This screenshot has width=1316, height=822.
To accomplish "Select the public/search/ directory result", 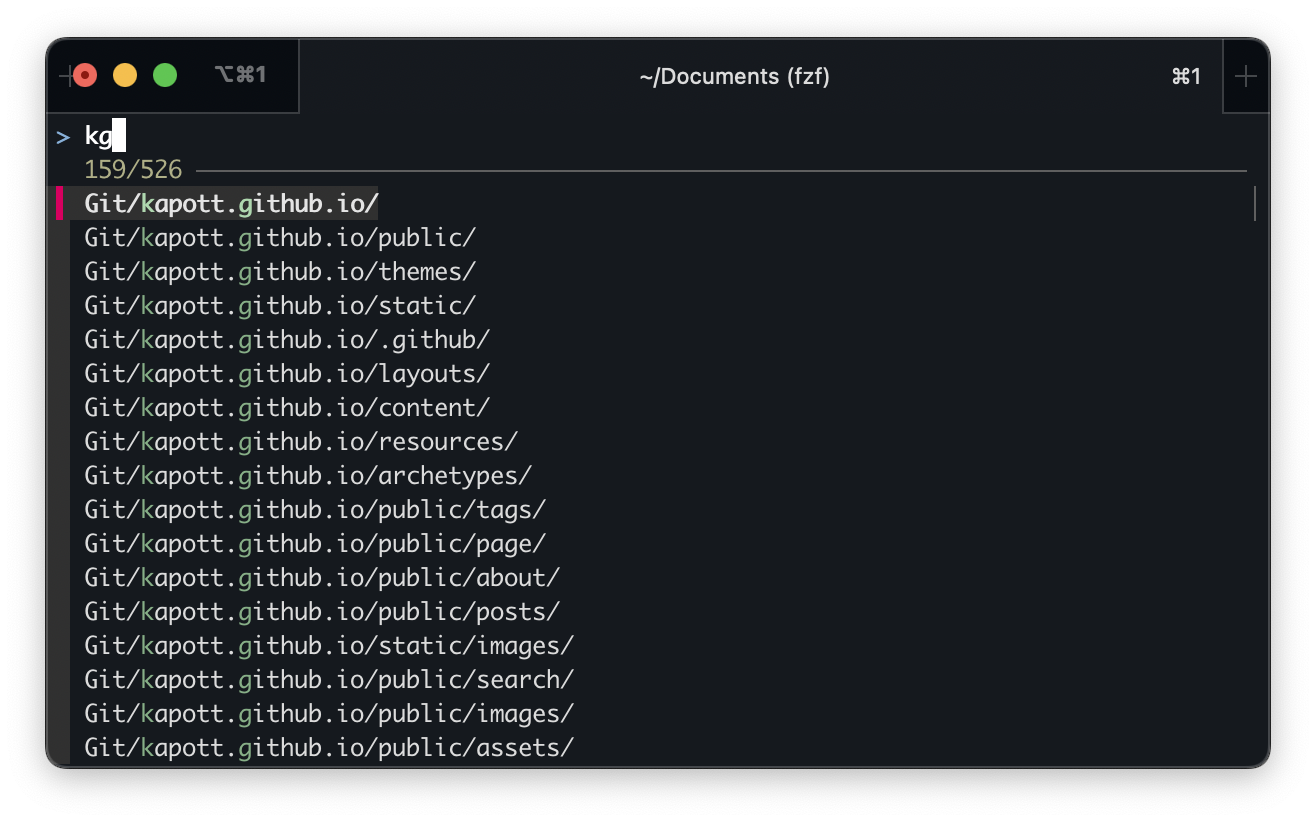I will [x=329, y=680].
